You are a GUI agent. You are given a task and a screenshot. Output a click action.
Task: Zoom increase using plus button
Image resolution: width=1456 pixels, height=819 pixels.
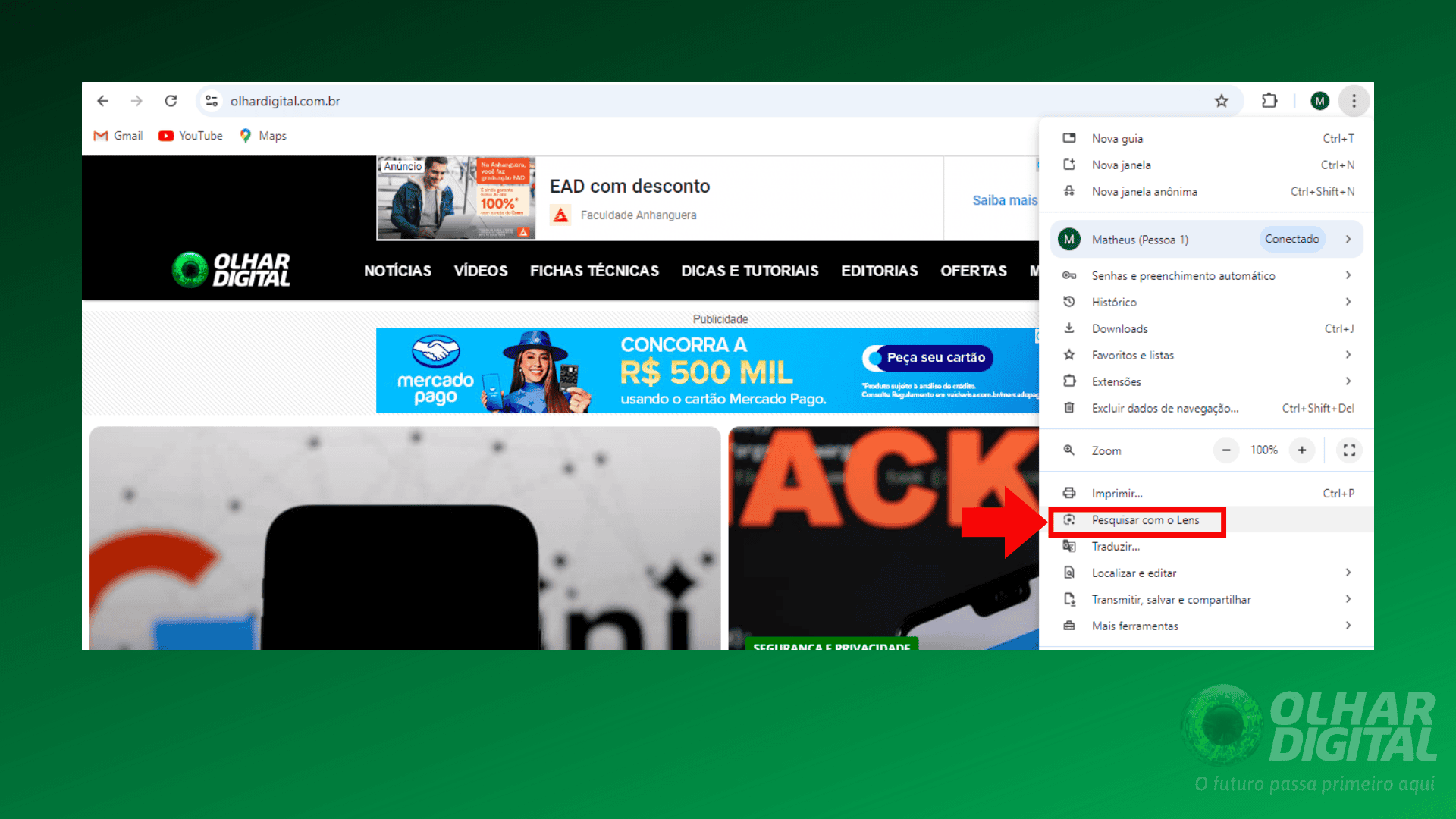1302,449
